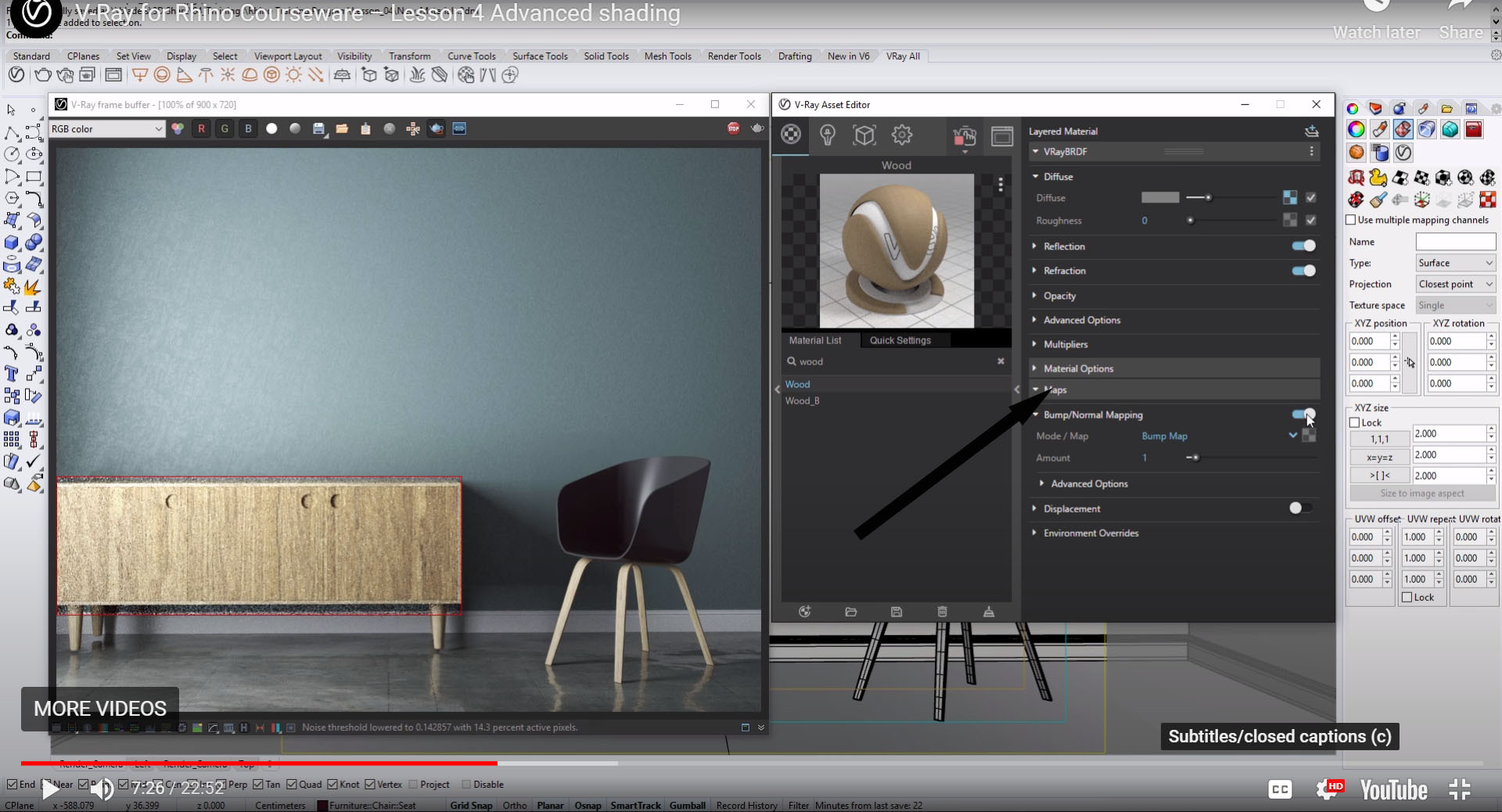Open the material preview three-dot menu

coord(1001,185)
